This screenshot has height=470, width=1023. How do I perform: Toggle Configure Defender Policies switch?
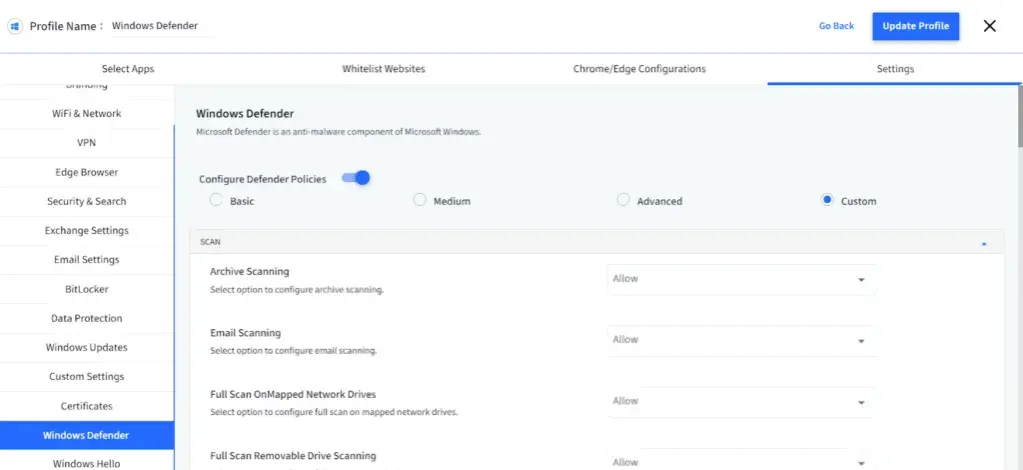pos(356,178)
